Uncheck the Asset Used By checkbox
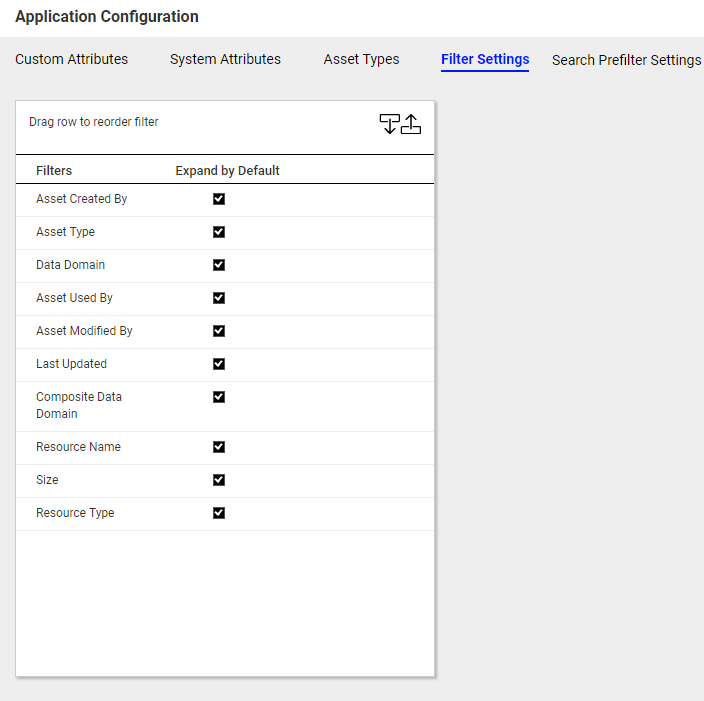Viewport: 704px width, 701px height. point(219,298)
